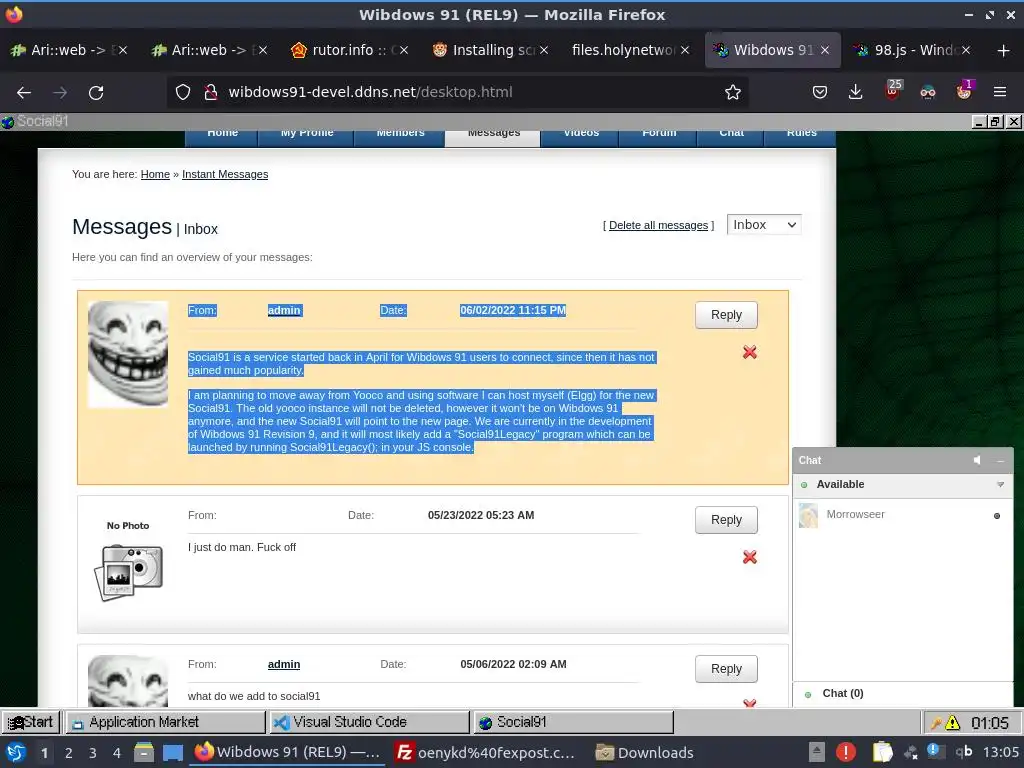Open the monkey extension with badge 1
The width and height of the screenshot is (1024, 768).
[x=964, y=90]
